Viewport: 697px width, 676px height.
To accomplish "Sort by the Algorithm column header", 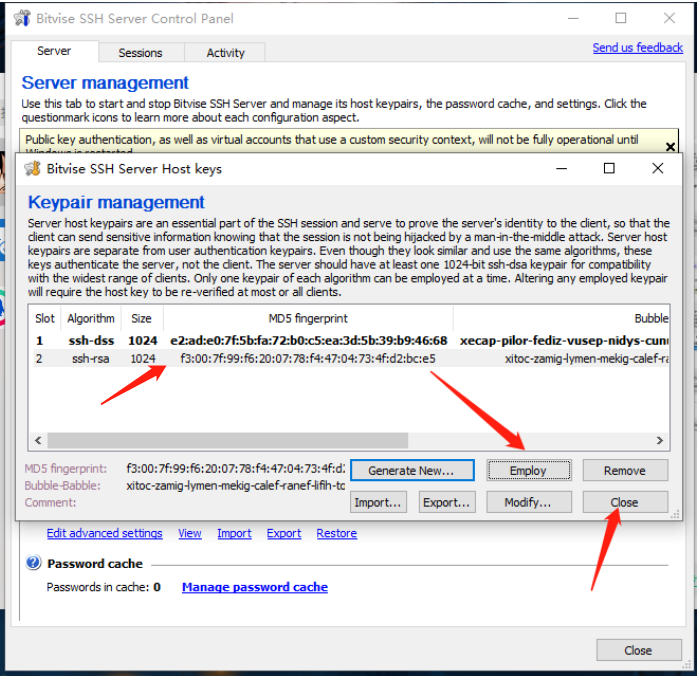I will [x=91, y=318].
